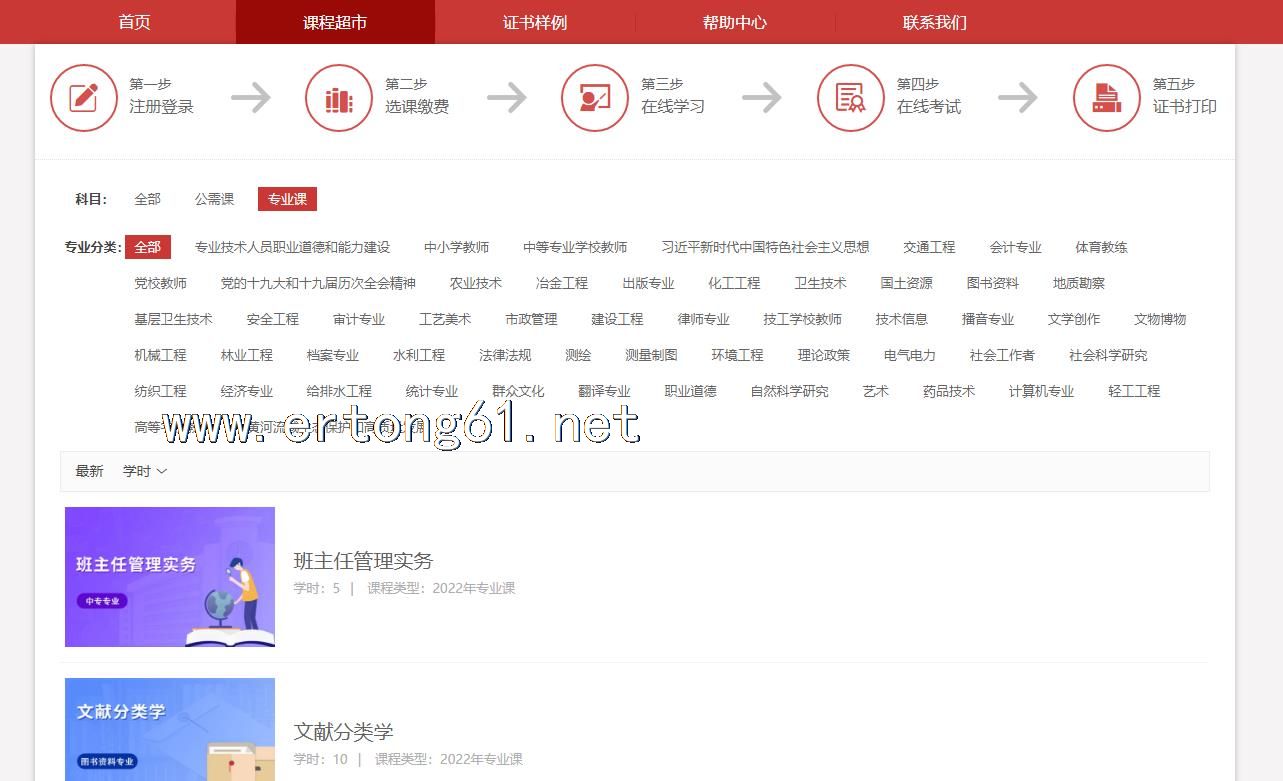Filter by 中小学教师 category

click(x=456, y=247)
